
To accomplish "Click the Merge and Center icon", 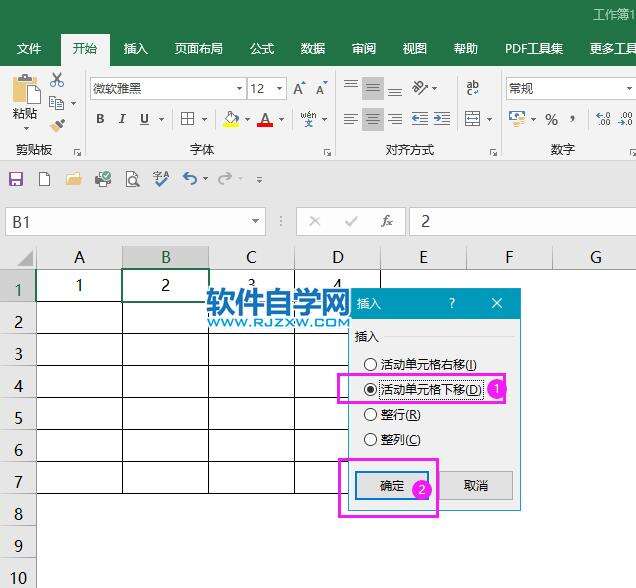I will click(473, 119).
